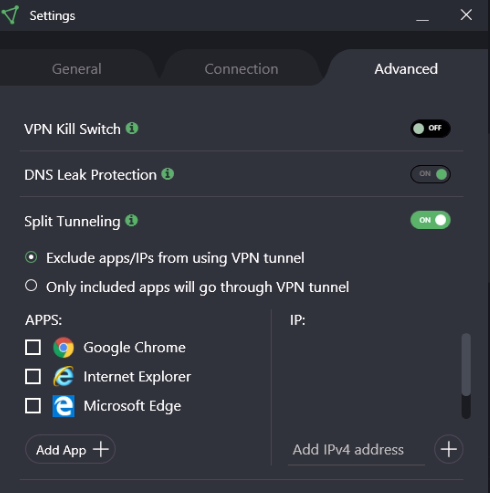Open the General settings tab
The image size is (490, 493).
point(77,69)
